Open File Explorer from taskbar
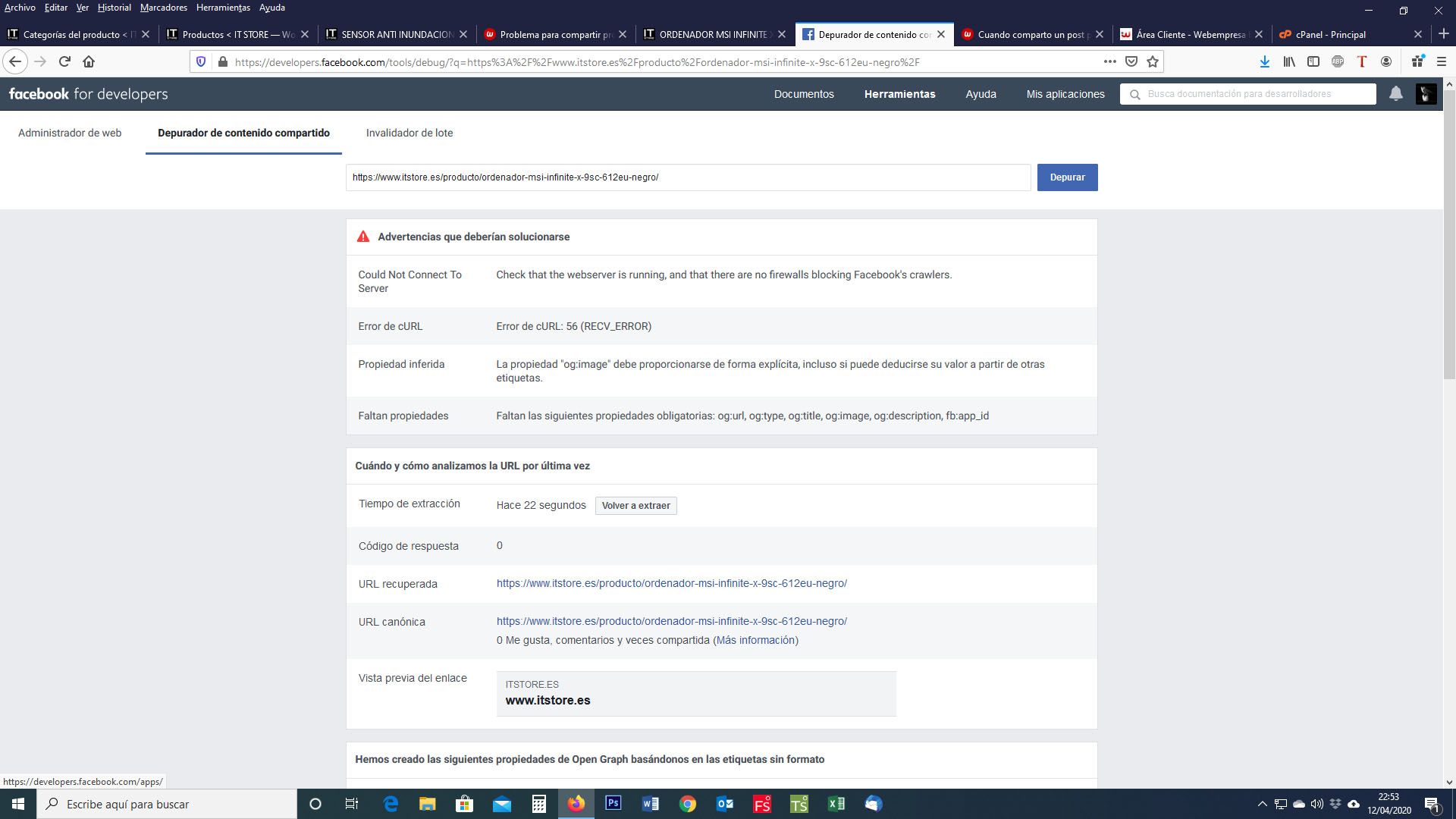 point(428,804)
